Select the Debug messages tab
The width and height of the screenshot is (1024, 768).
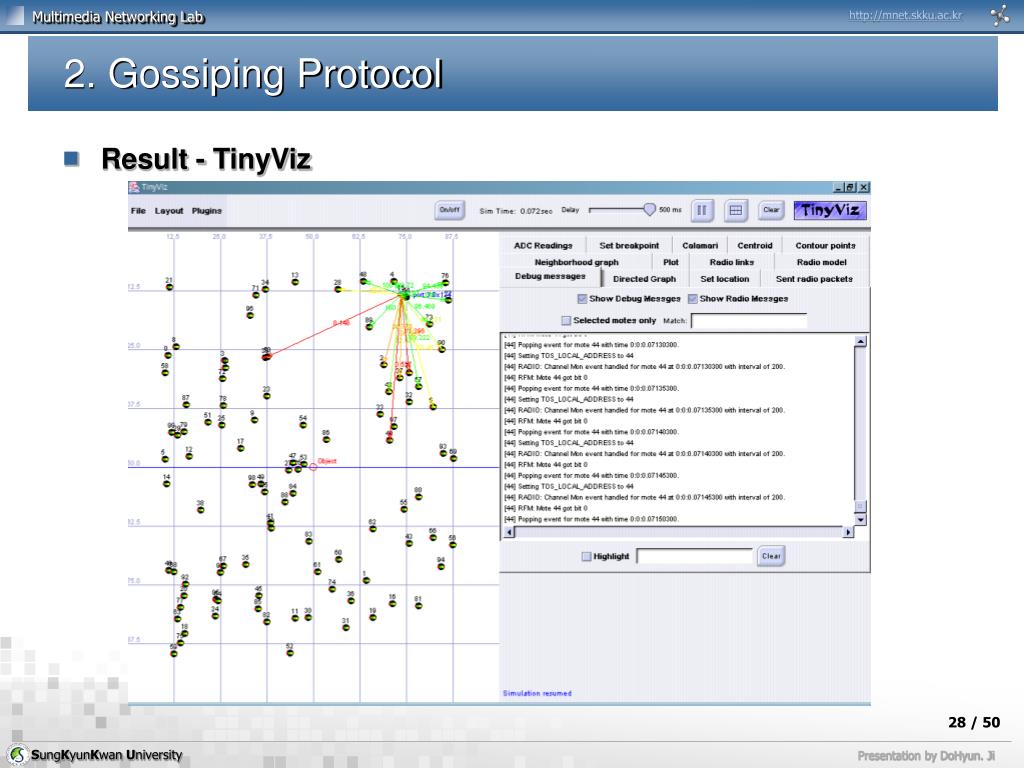(x=550, y=276)
